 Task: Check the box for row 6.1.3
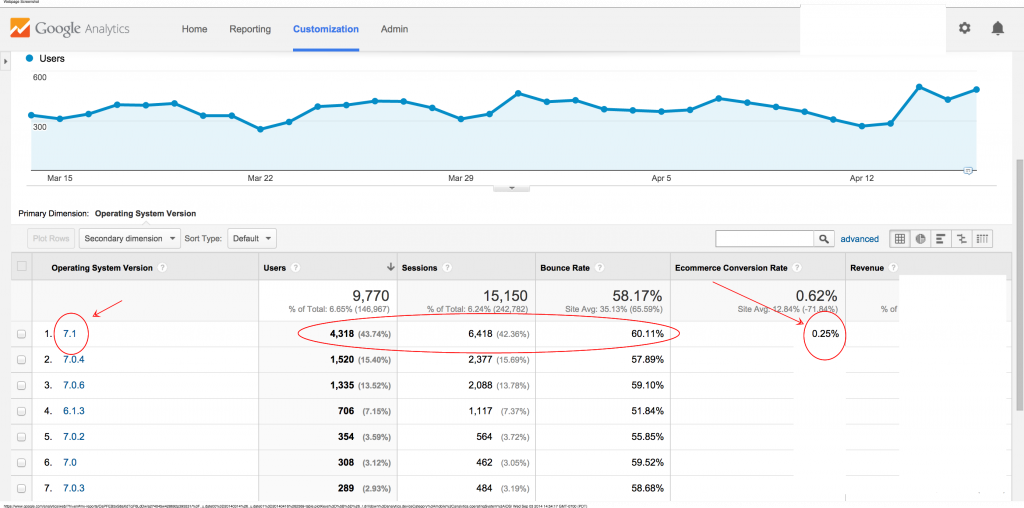click(22, 411)
